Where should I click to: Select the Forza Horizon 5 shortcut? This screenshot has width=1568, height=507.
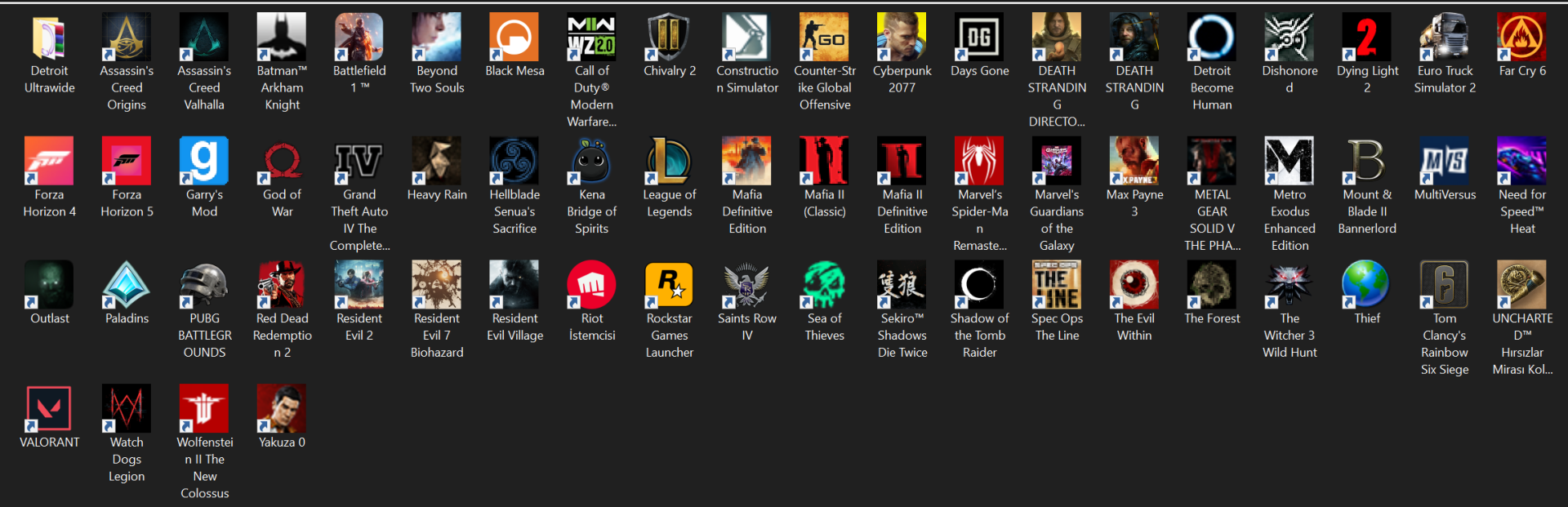pos(127,161)
